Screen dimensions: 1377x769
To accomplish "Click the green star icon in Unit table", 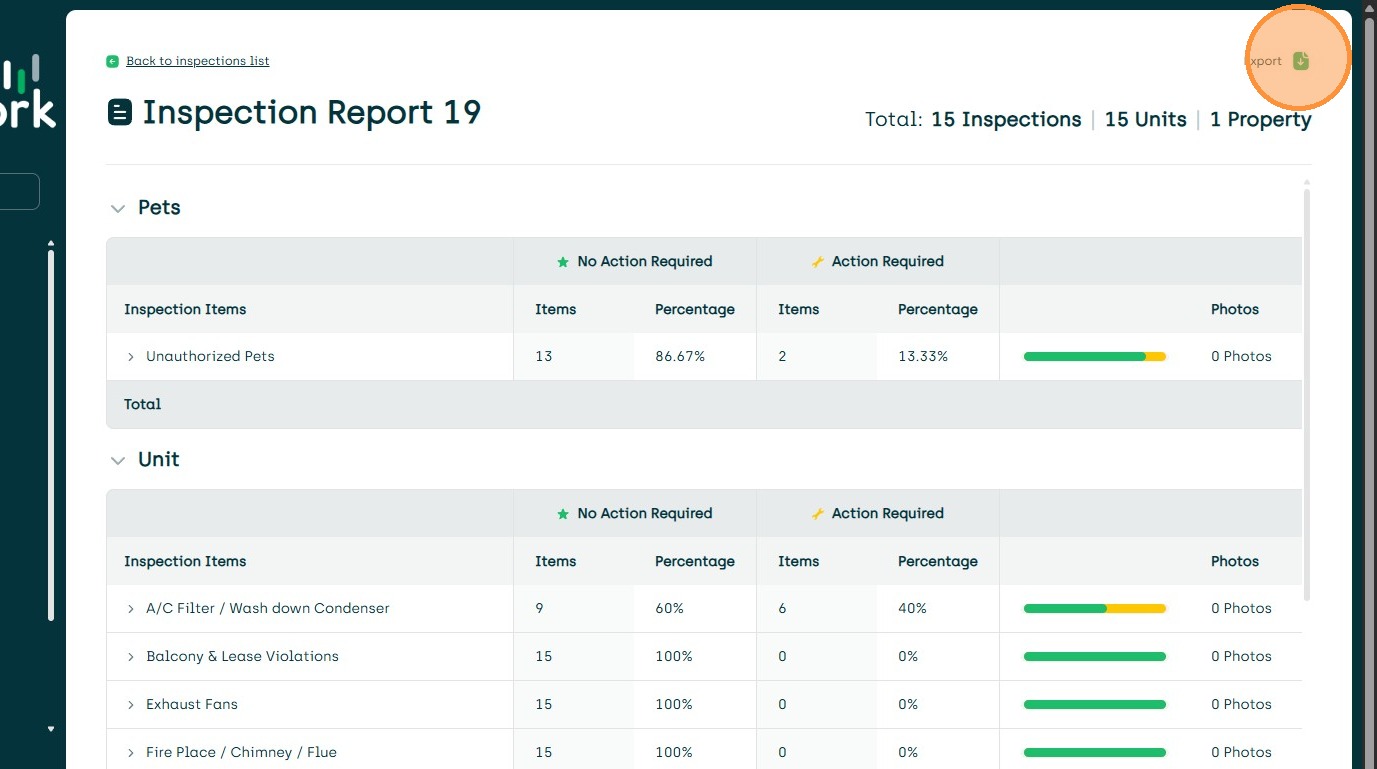I will (563, 514).
